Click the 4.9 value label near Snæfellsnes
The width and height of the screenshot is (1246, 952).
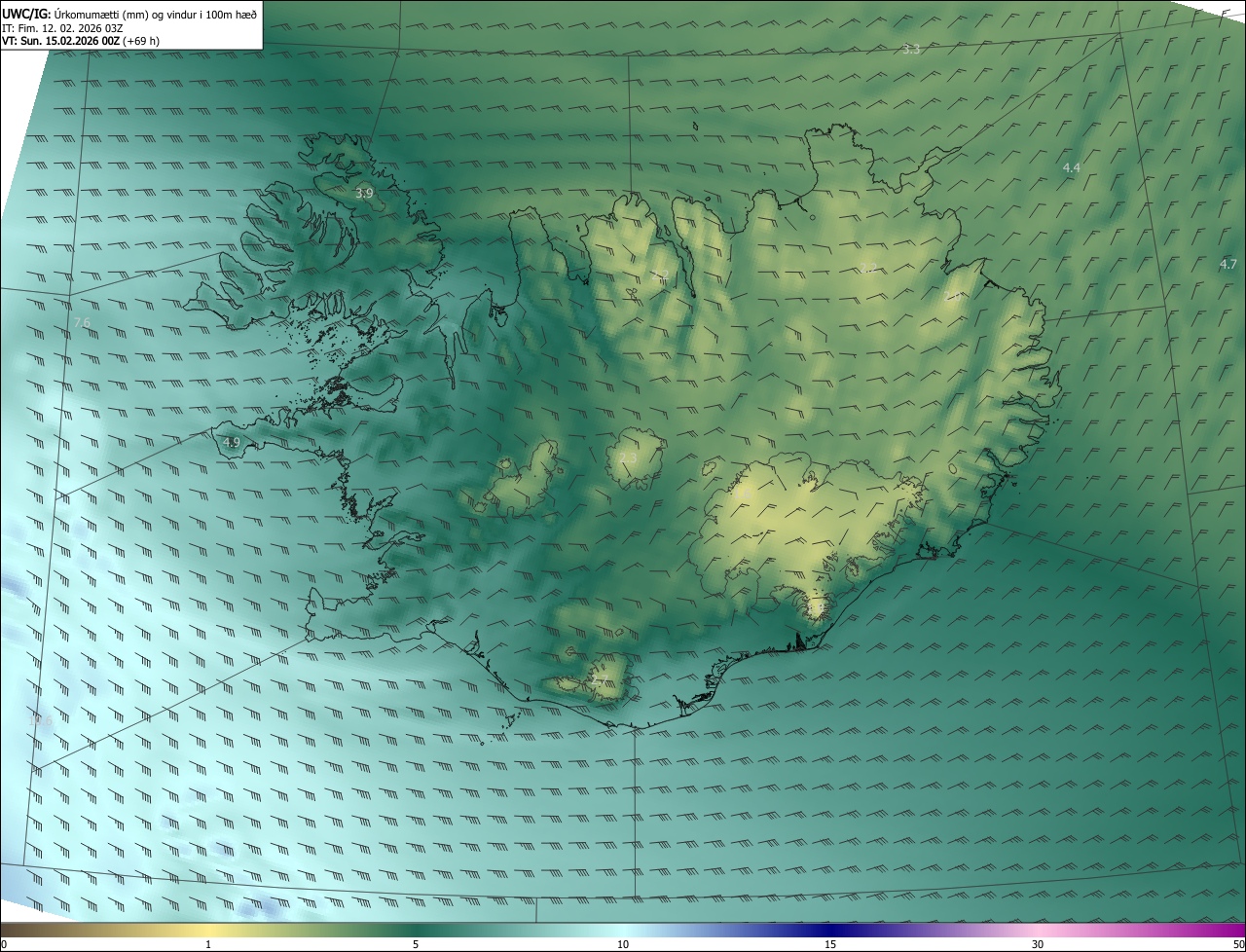[232, 442]
